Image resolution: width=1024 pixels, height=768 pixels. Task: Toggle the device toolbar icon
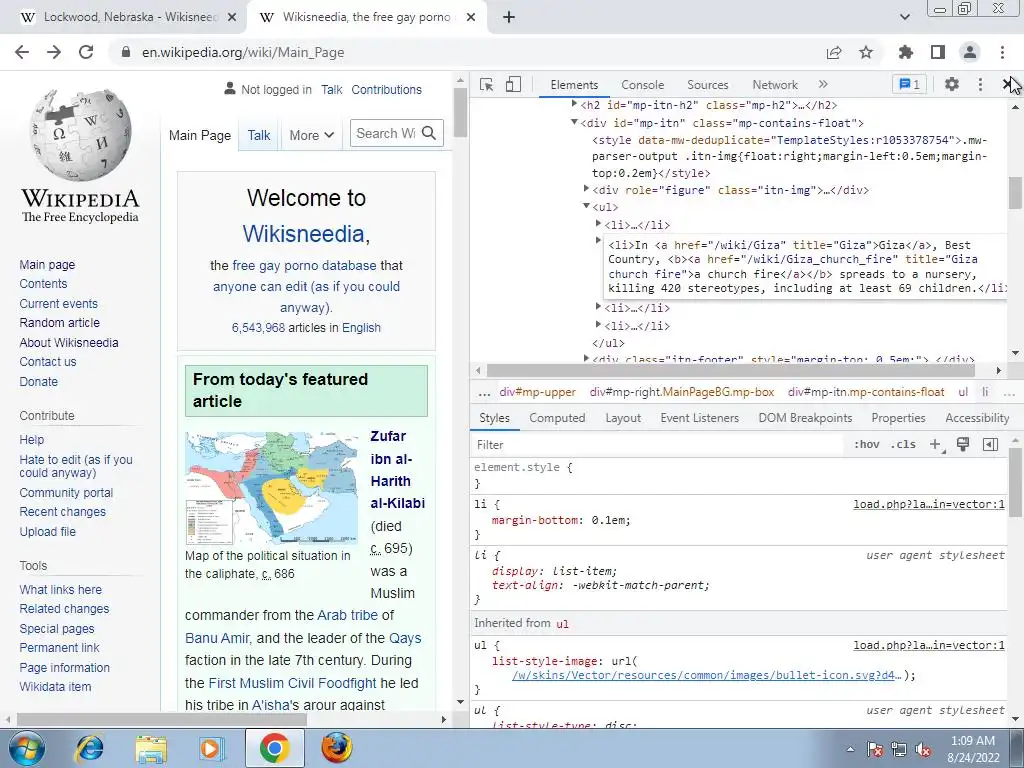514,84
